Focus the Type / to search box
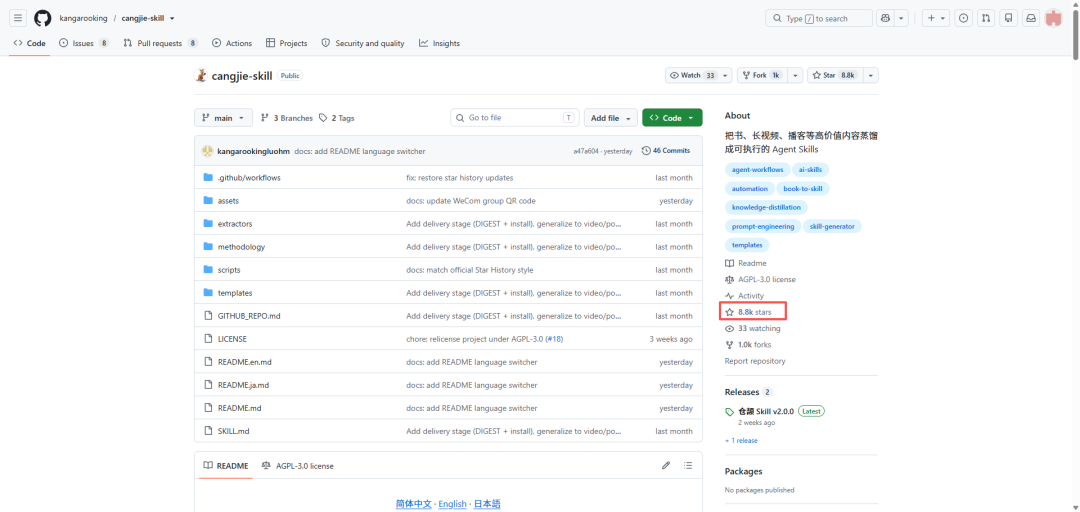This screenshot has width=1080, height=512. 819,19
